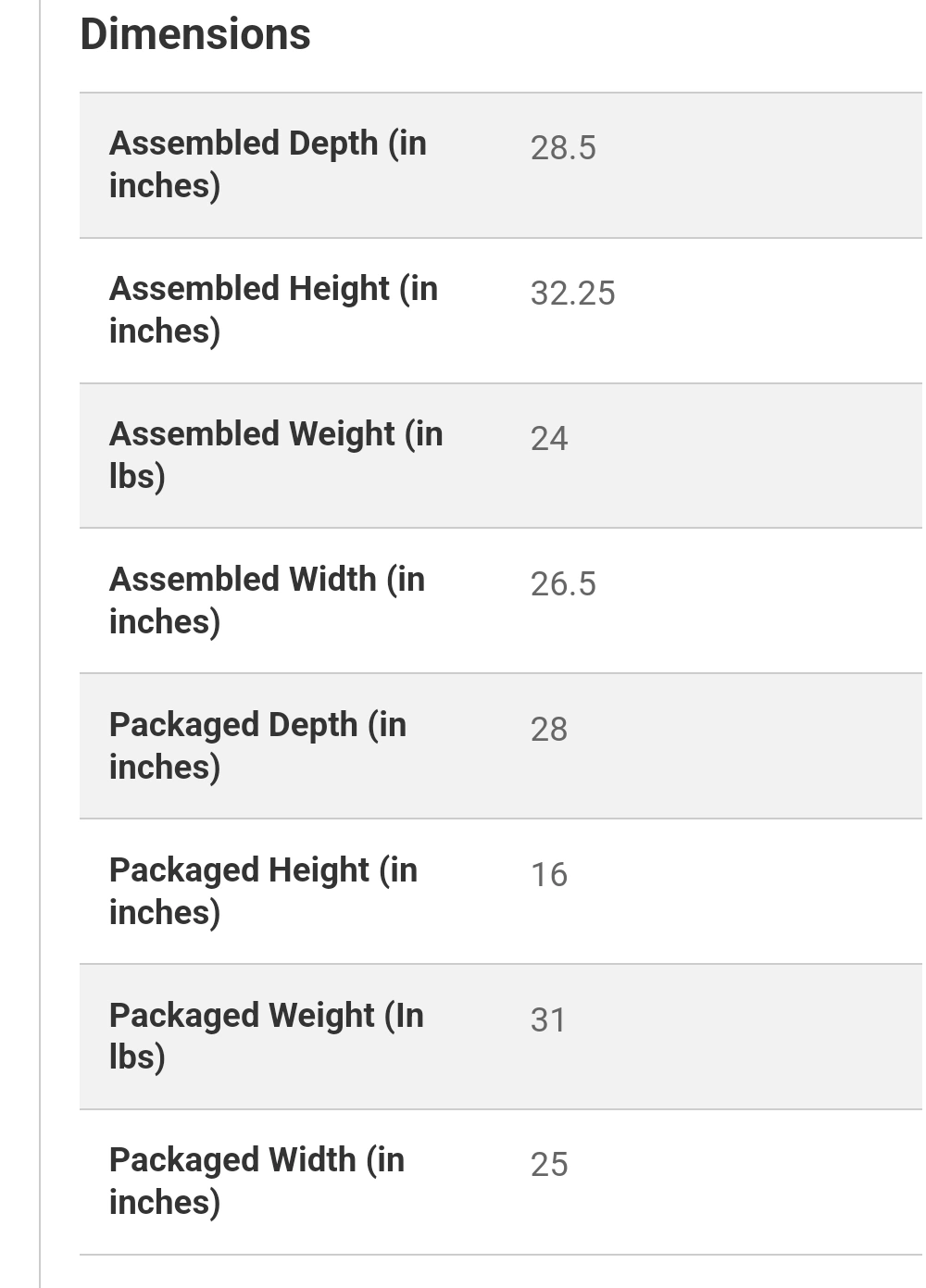Select the Assembled Width label
926x1288 pixels.
pos(267,600)
